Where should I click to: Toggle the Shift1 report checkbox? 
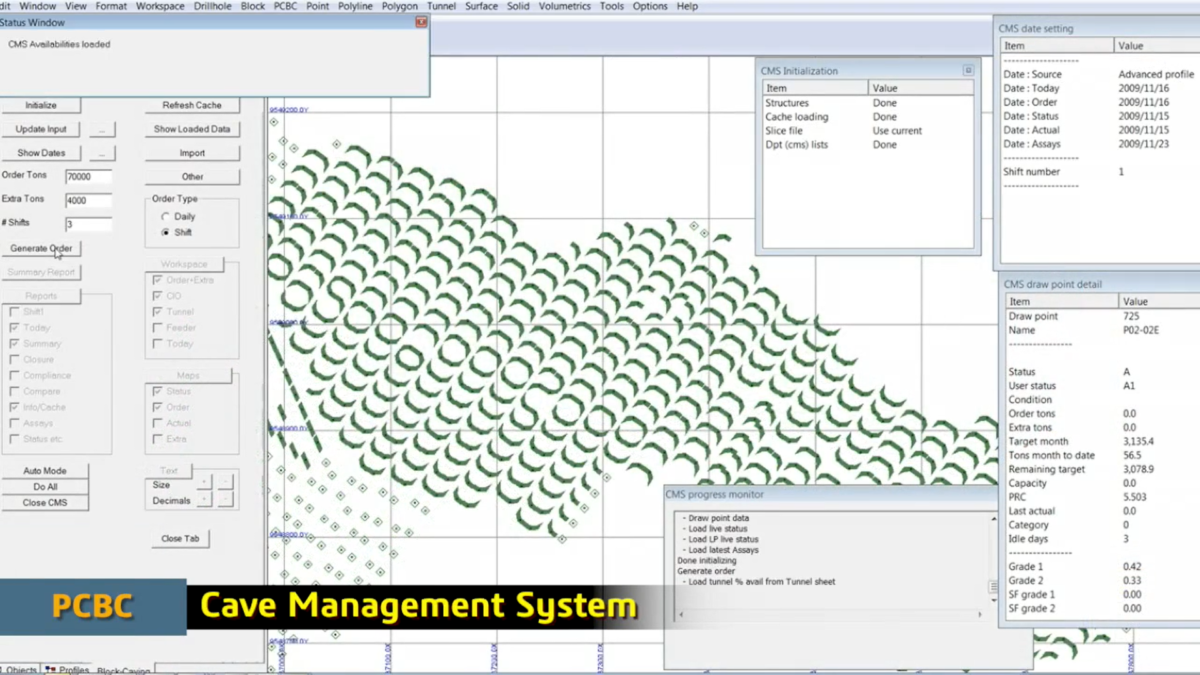click(14, 312)
